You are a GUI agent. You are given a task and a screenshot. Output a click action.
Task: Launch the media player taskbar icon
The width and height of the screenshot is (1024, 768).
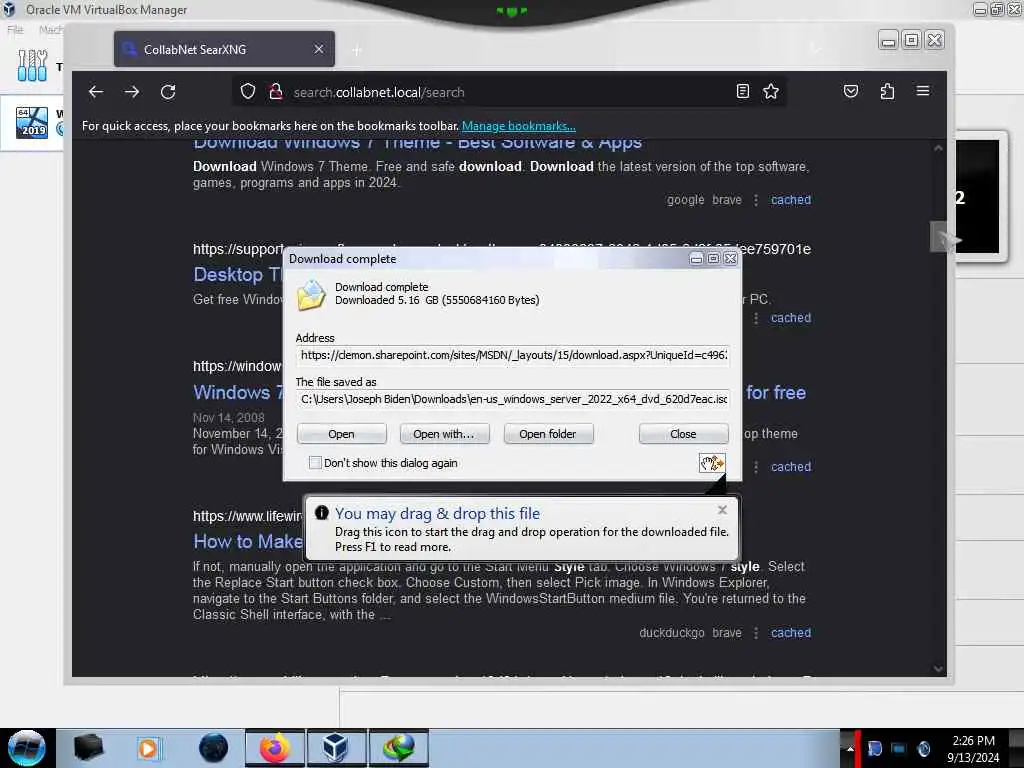click(148, 748)
